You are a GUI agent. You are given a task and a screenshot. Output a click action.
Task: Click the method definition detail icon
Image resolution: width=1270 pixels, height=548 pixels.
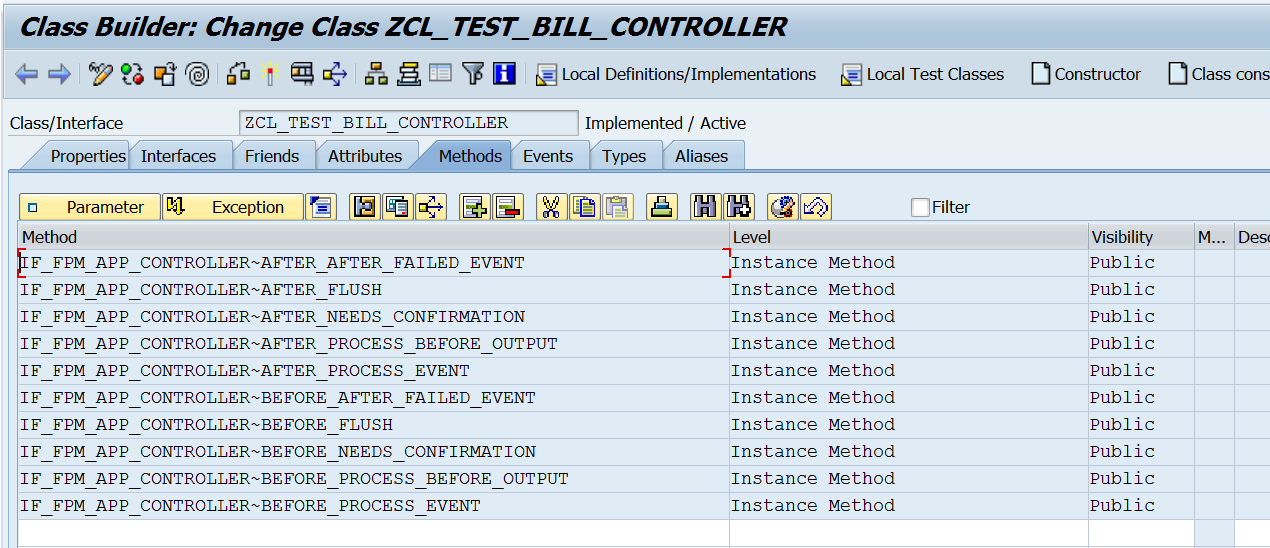[365, 207]
